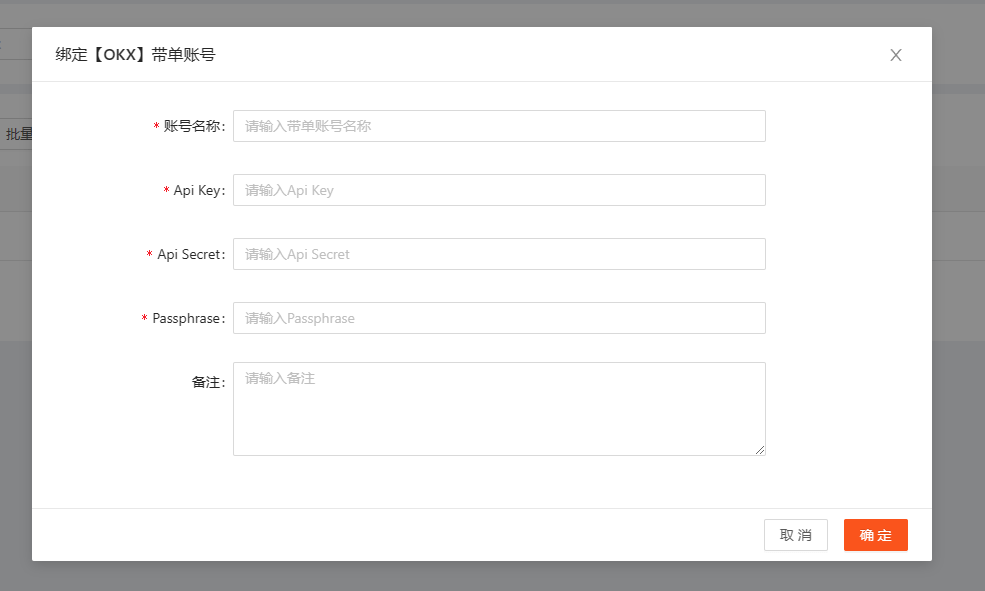
Task: Click the resize grip of the 备注 textarea
Action: coord(760,450)
